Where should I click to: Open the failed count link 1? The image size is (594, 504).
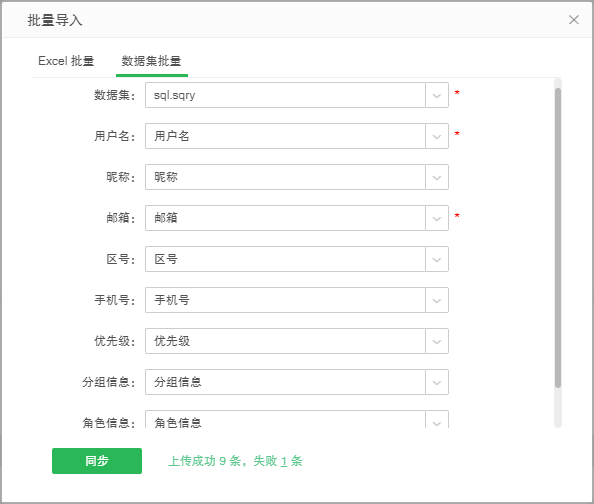pos(284,461)
